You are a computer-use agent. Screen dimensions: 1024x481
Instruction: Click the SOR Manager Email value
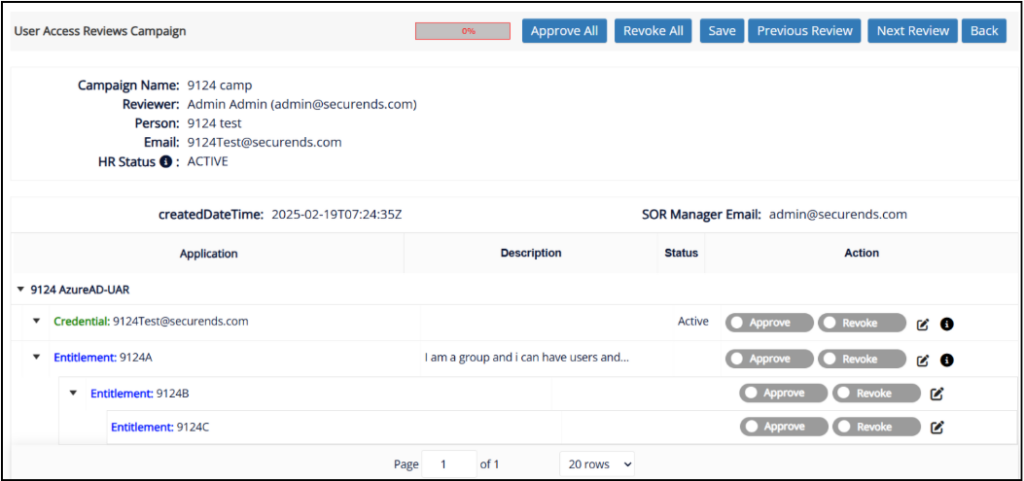click(x=838, y=214)
